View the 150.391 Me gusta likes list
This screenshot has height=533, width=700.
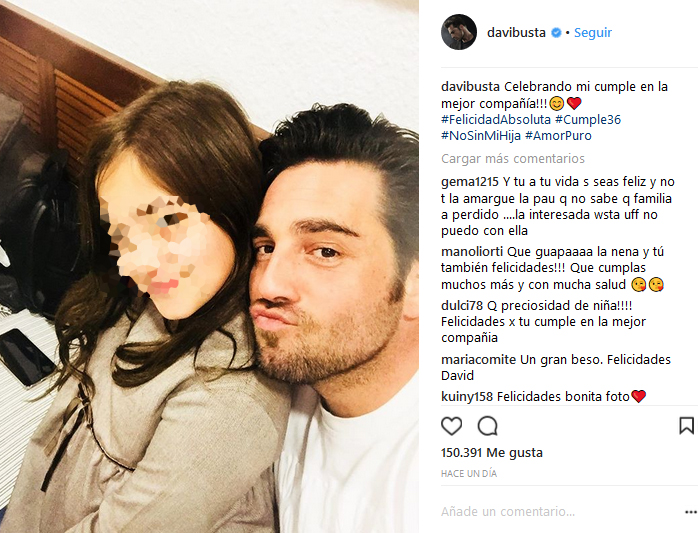tap(492, 453)
